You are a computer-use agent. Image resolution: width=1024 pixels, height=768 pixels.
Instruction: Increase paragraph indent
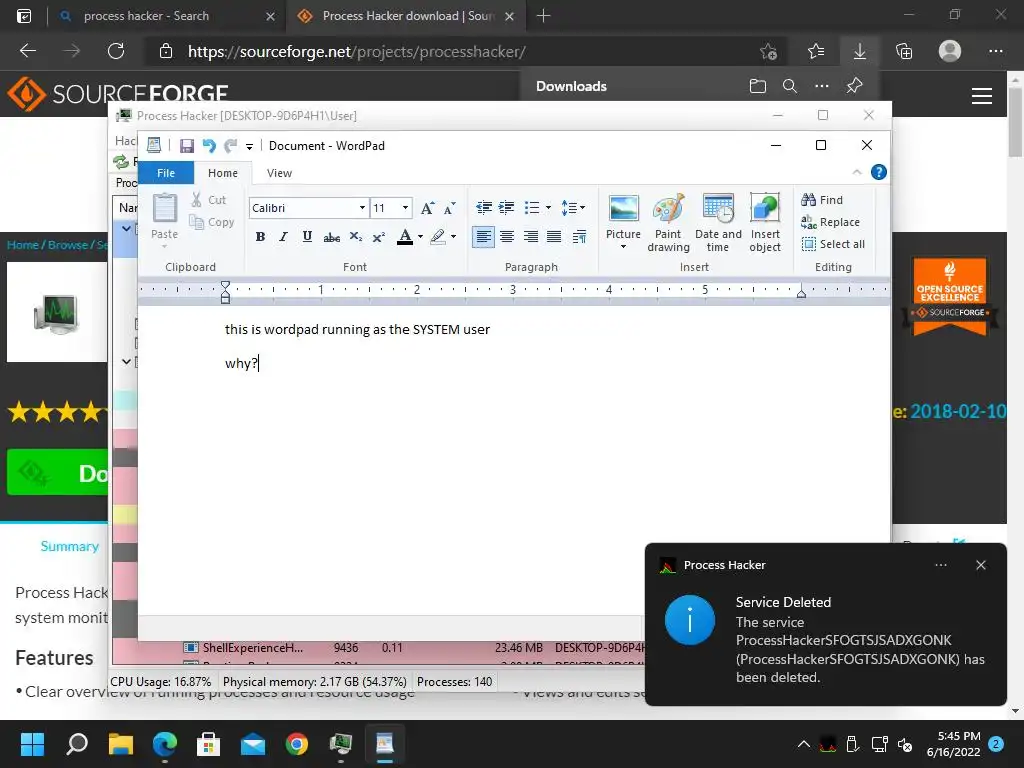click(507, 208)
